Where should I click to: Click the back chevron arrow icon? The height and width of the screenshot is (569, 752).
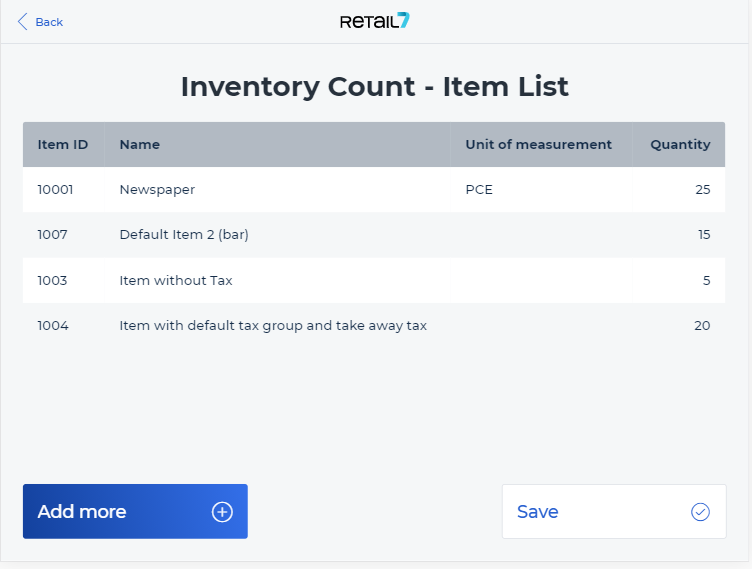pos(23,22)
